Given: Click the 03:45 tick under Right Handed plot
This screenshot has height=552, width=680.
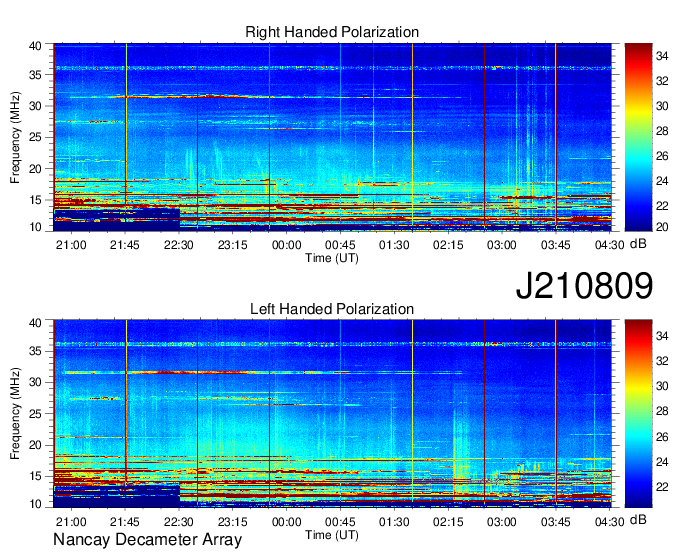Looking at the screenshot, I should [556, 245].
